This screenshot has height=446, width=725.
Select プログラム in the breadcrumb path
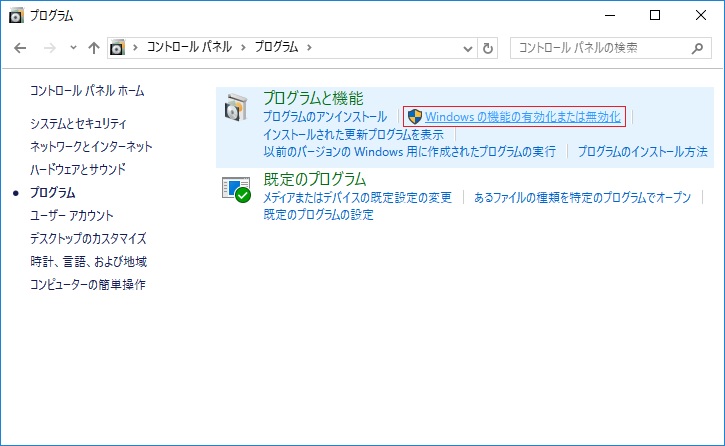click(276, 47)
